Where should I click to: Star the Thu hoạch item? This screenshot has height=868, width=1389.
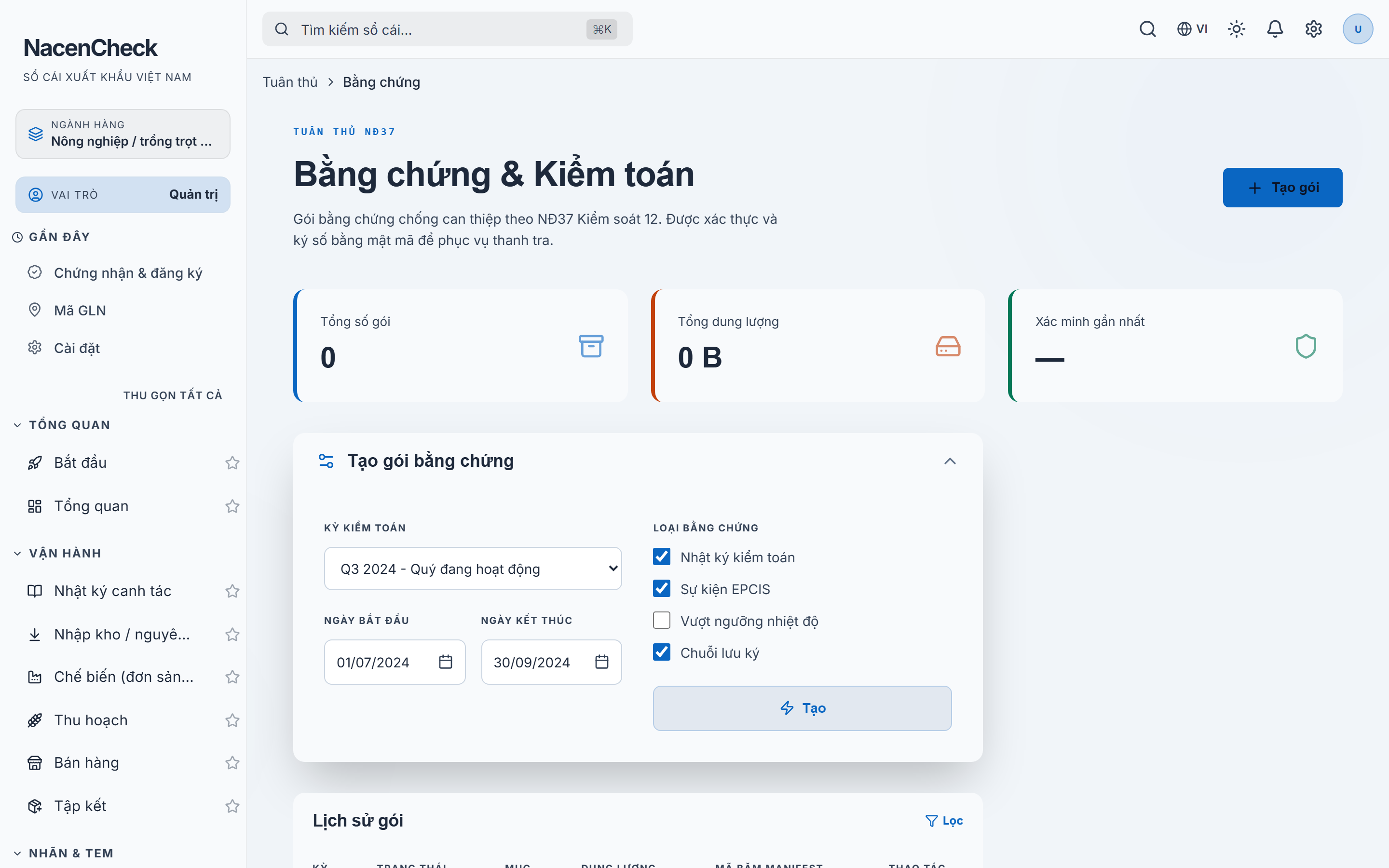[232, 720]
